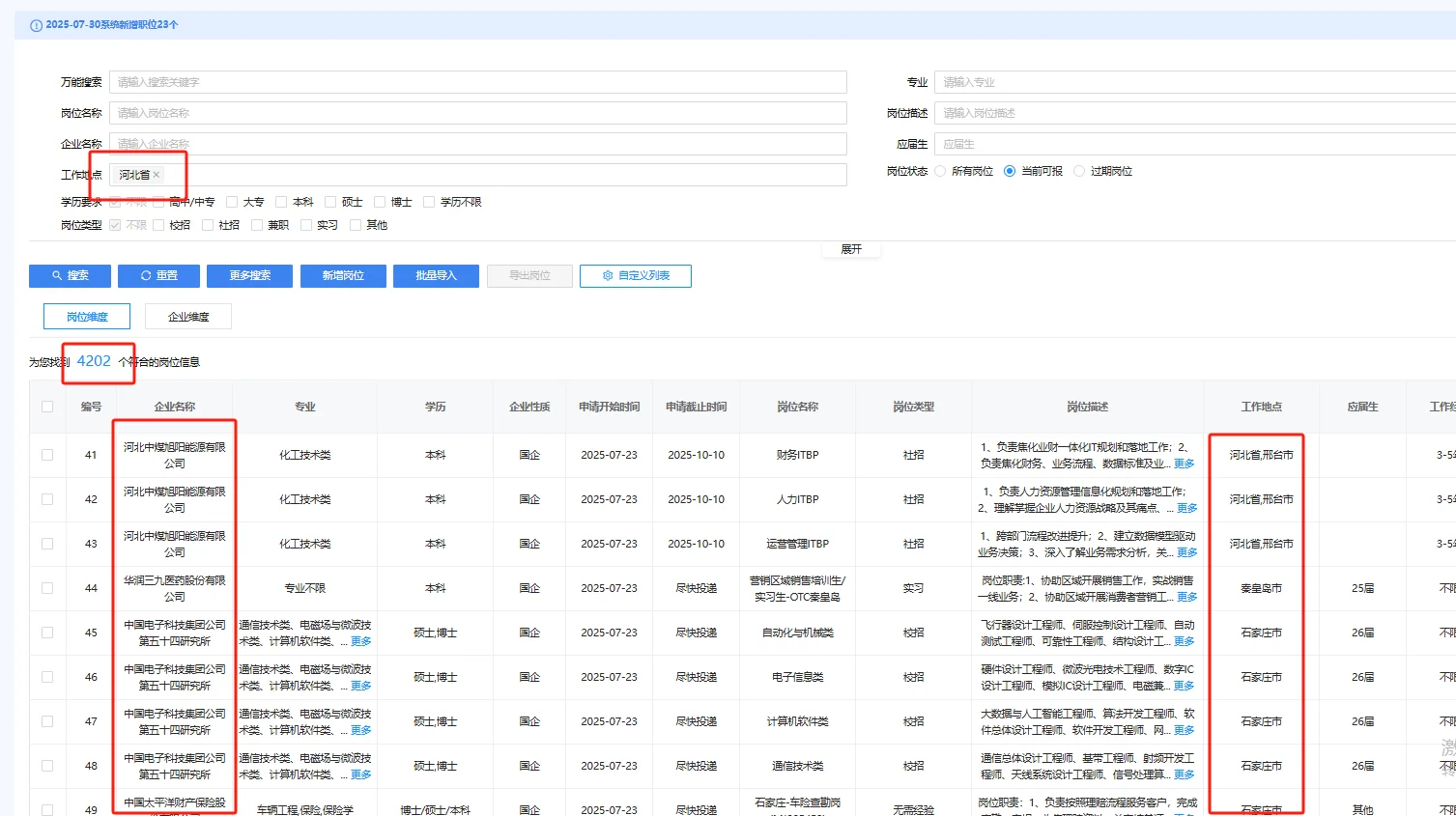The width and height of the screenshot is (1456, 816).
Task: Toggle the select-all checkbox in table header
Action: [x=47, y=407]
